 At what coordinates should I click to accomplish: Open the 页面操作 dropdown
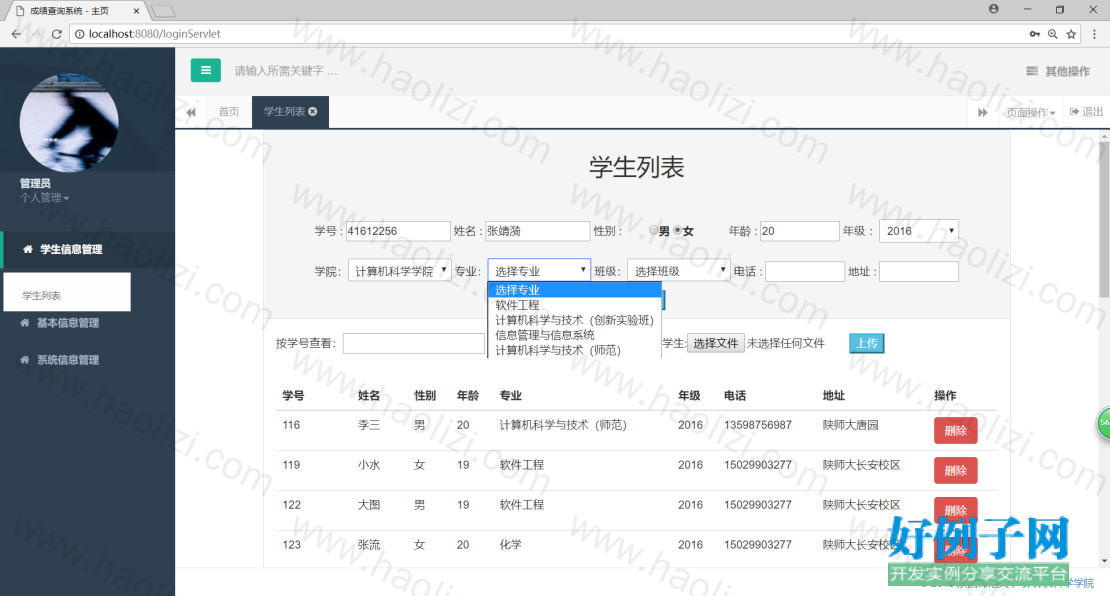[1031, 113]
